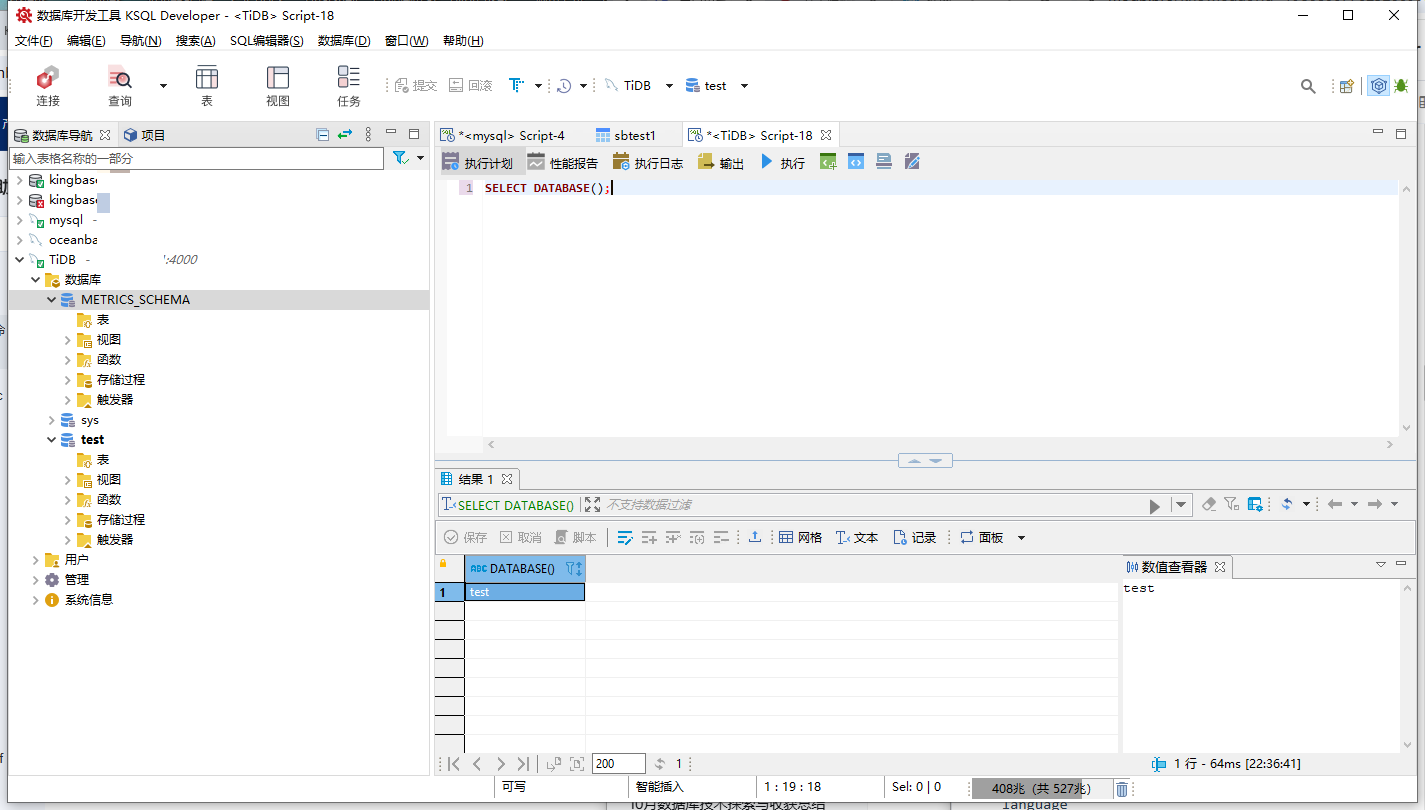Click the magnifier search icon at top right

1308,86
